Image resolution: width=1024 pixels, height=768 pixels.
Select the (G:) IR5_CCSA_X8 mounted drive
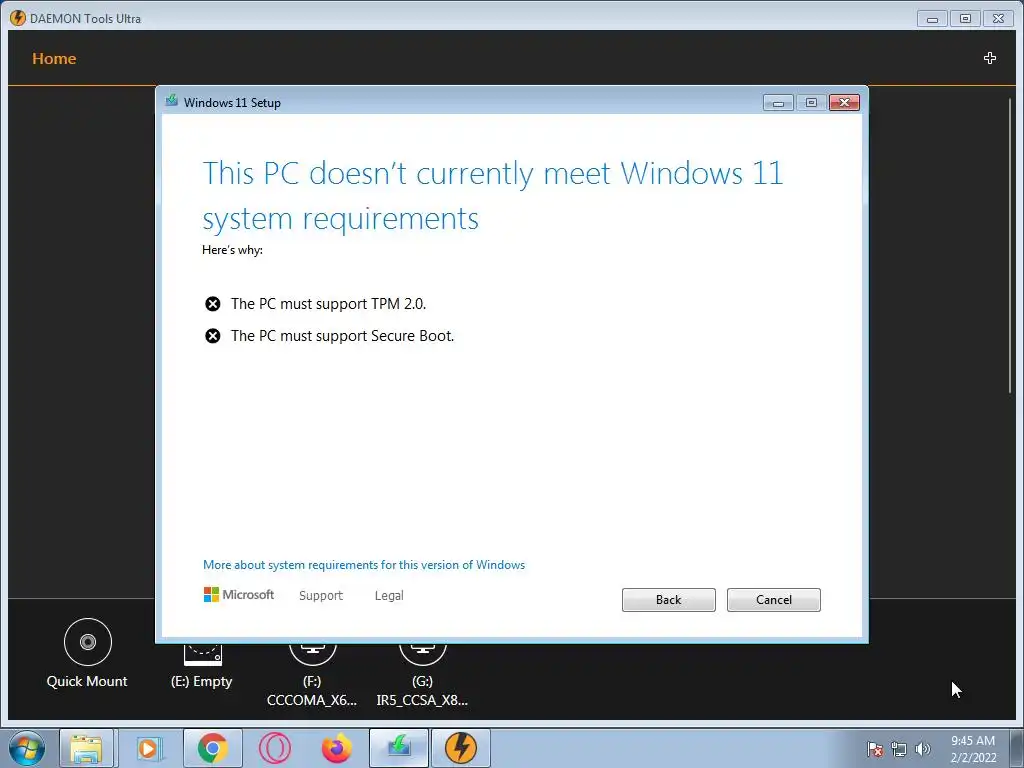coord(422,675)
